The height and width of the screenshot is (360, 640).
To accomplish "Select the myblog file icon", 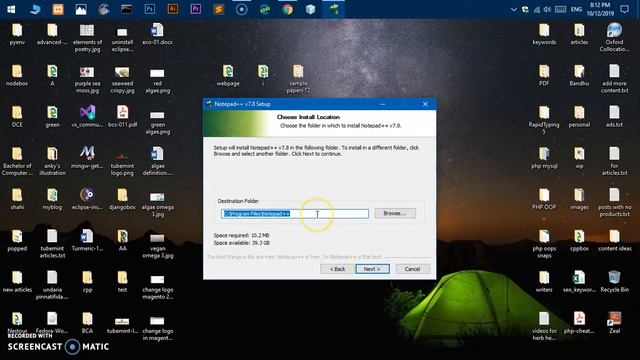I will coord(52,199).
